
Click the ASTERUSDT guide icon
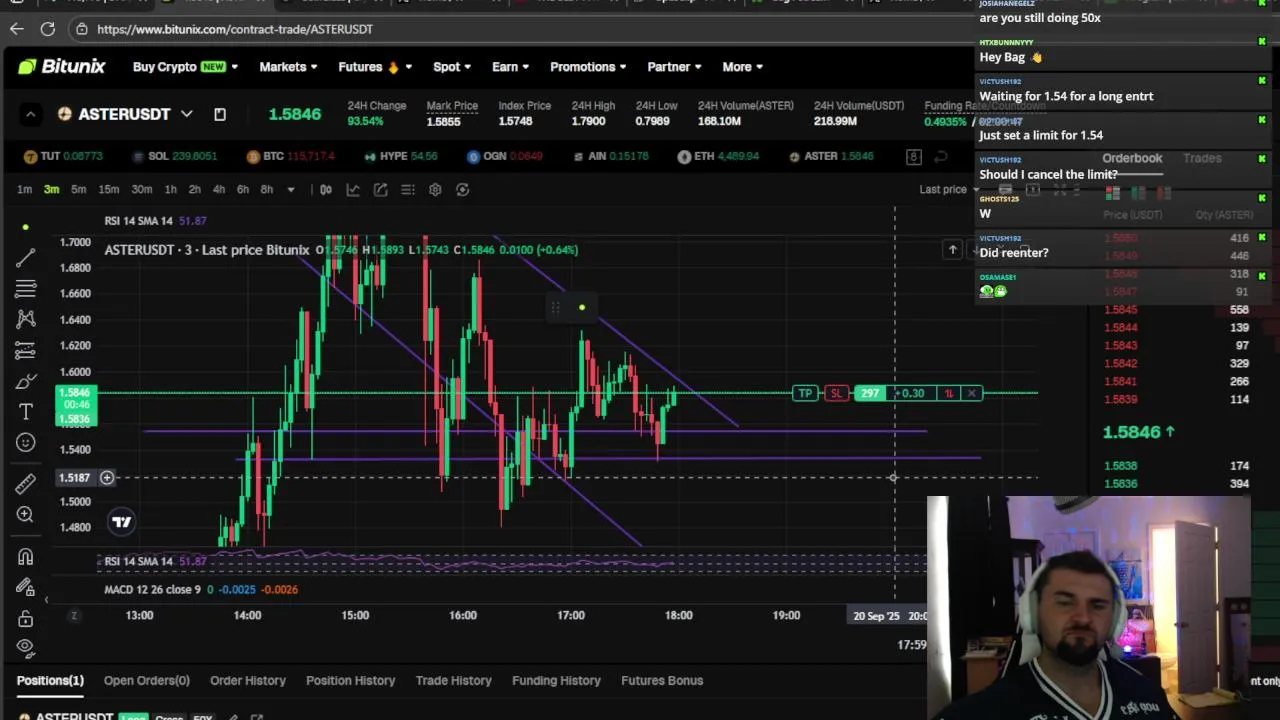[x=220, y=114]
